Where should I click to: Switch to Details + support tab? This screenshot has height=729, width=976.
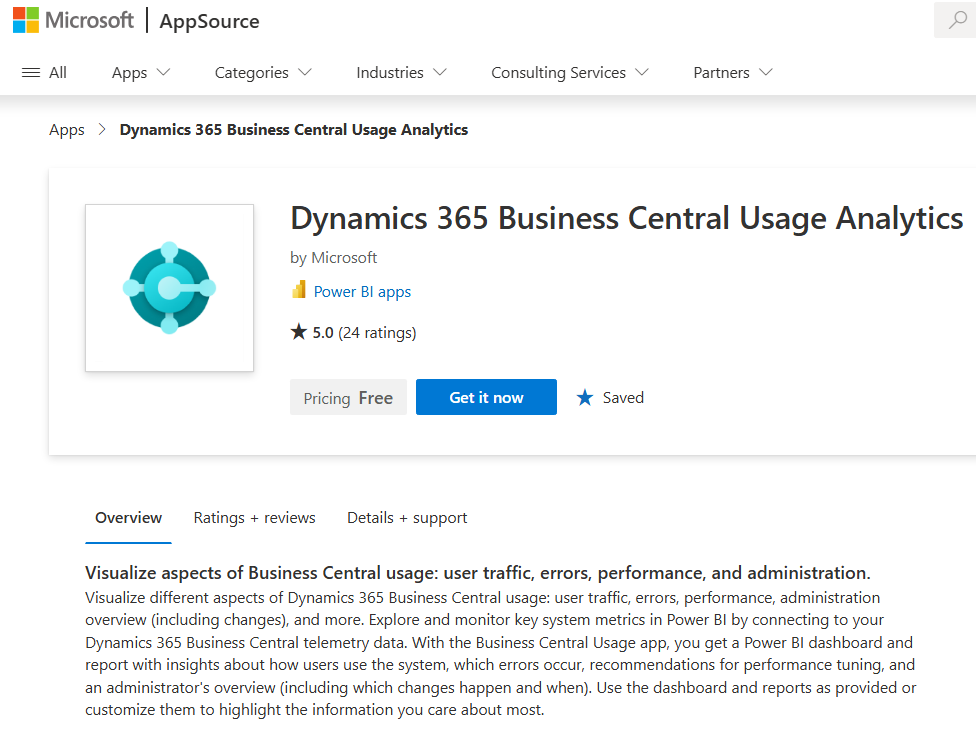tap(407, 518)
